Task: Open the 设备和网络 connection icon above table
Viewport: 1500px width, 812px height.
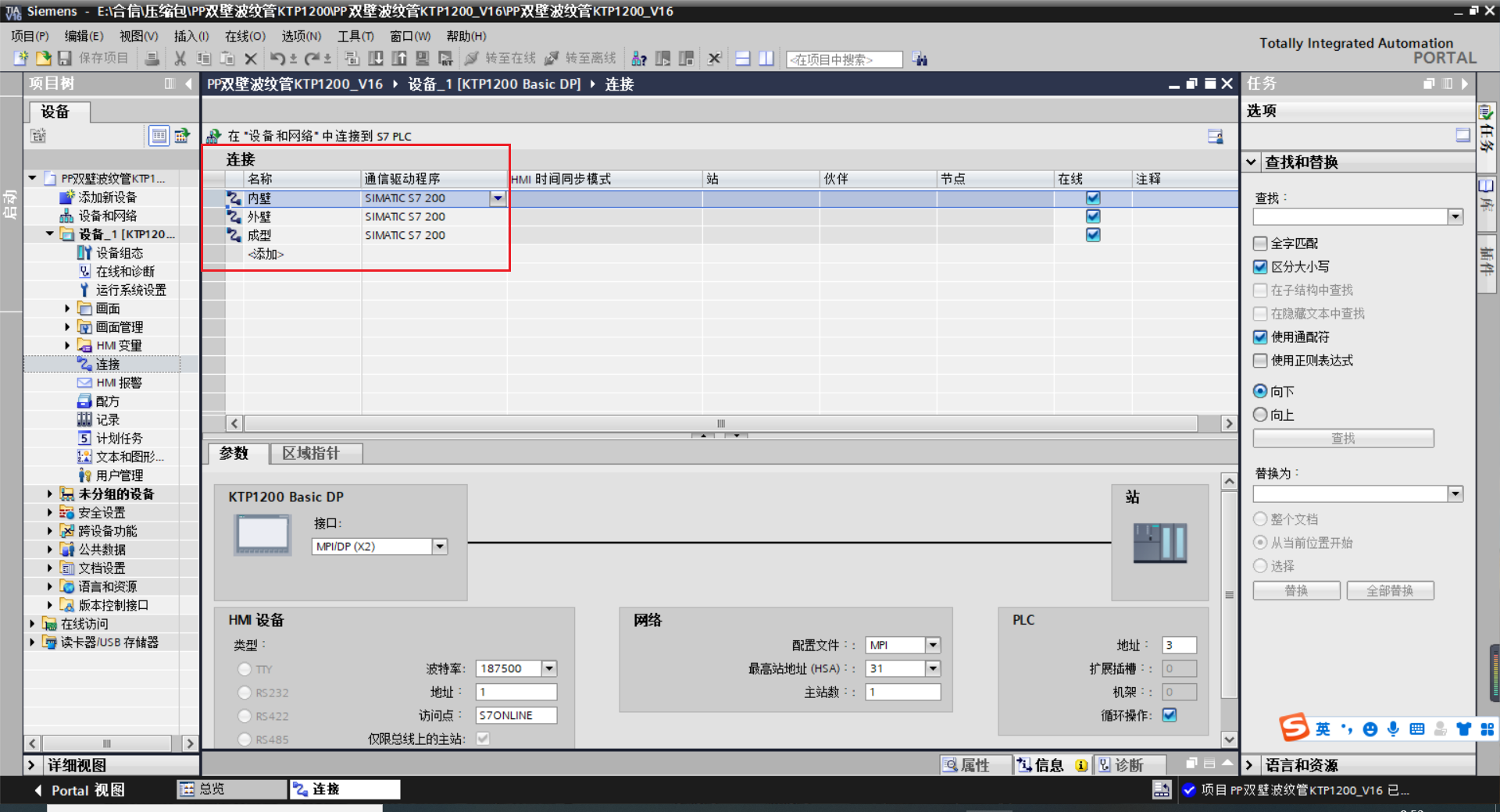Action: tap(213, 136)
